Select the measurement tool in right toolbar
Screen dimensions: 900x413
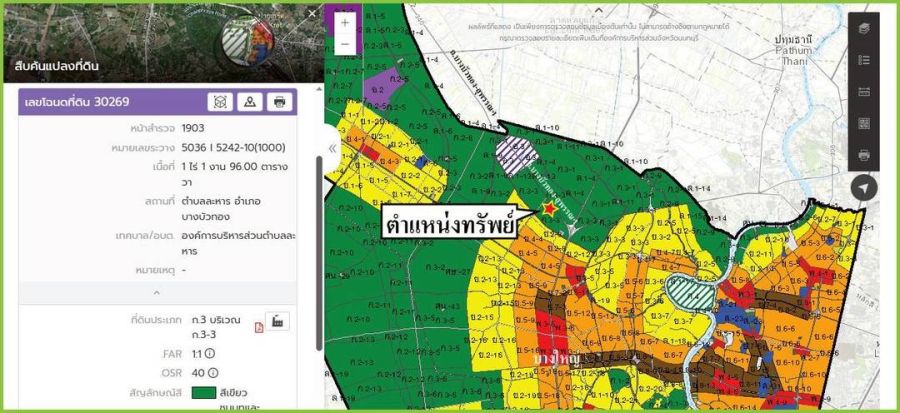pyautogui.click(x=864, y=92)
